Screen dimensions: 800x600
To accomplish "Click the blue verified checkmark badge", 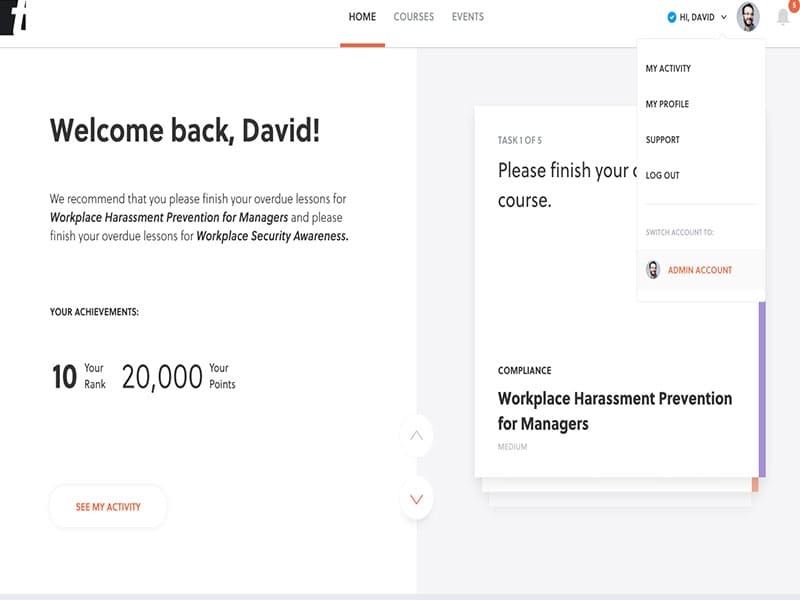I will 671,17.
